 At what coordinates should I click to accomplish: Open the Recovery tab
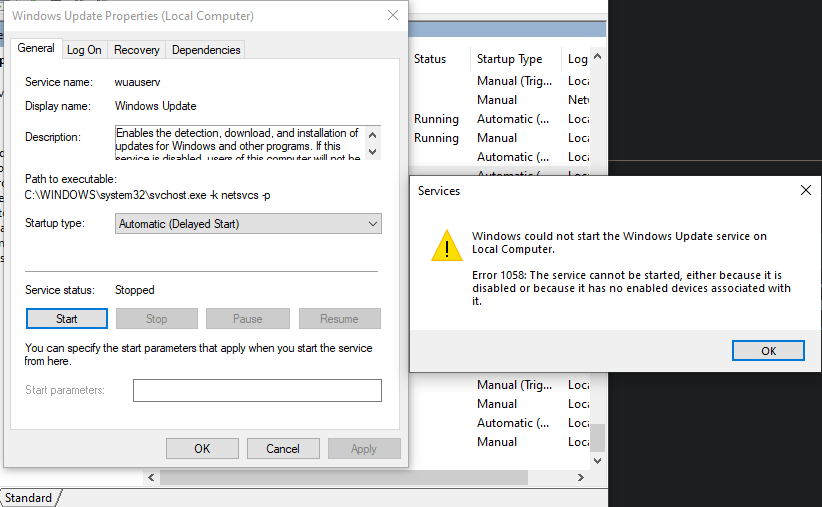[136, 50]
